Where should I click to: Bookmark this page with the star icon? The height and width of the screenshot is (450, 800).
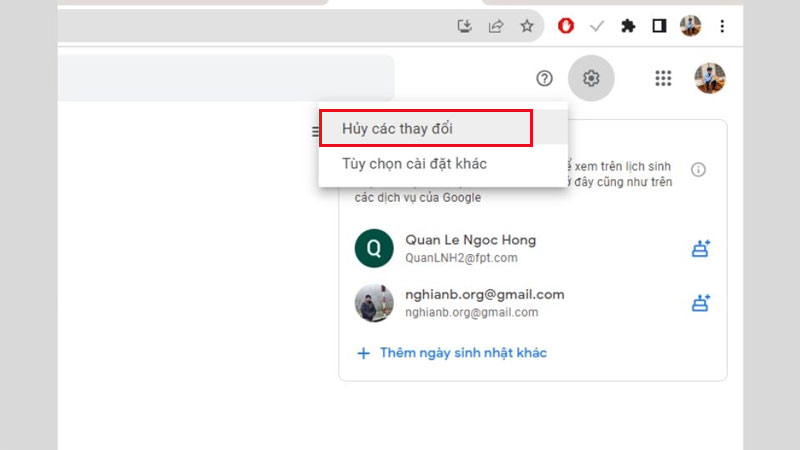(x=527, y=26)
